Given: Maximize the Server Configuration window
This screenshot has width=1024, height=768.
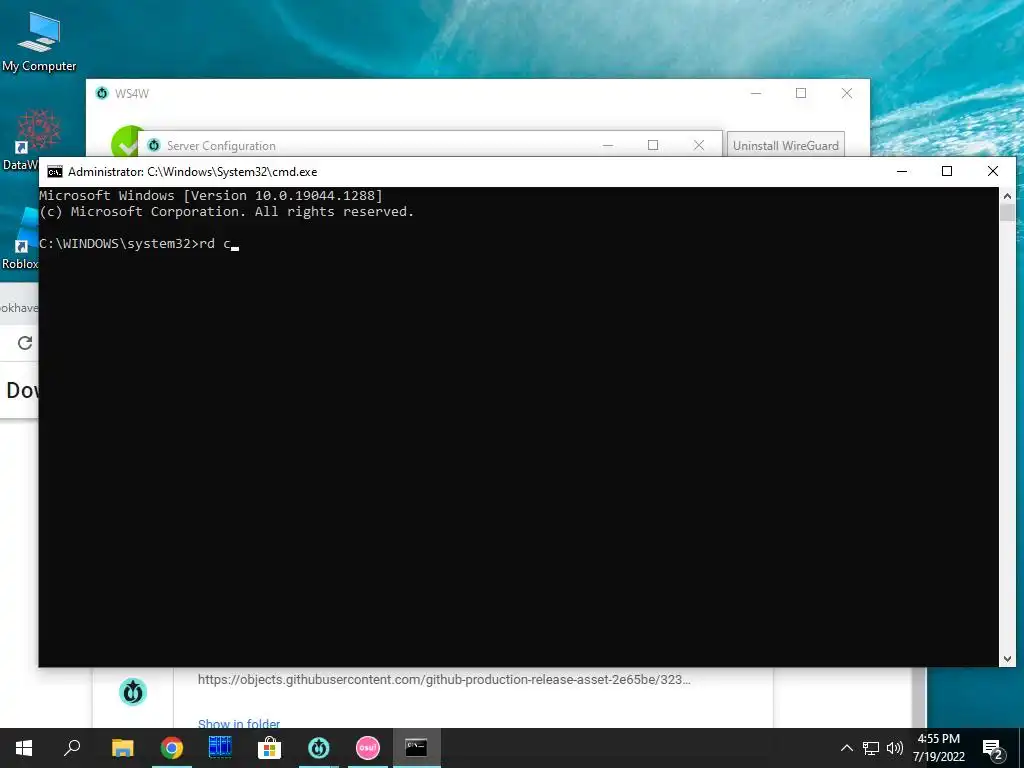Looking at the screenshot, I should pos(652,145).
